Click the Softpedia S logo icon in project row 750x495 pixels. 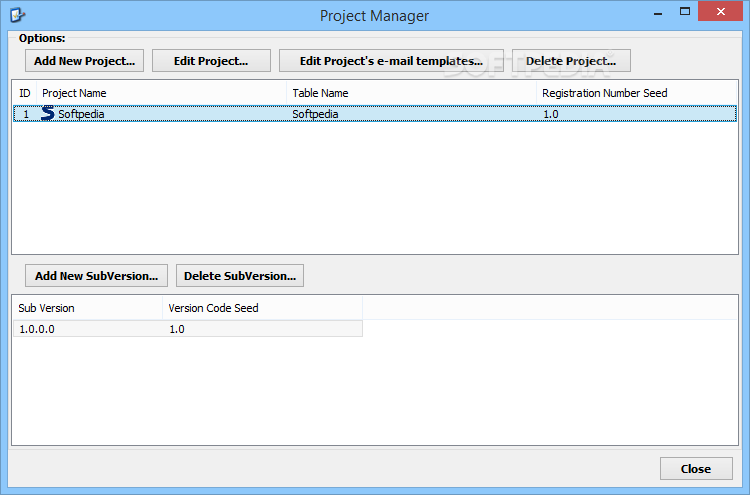tap(47, 113)
